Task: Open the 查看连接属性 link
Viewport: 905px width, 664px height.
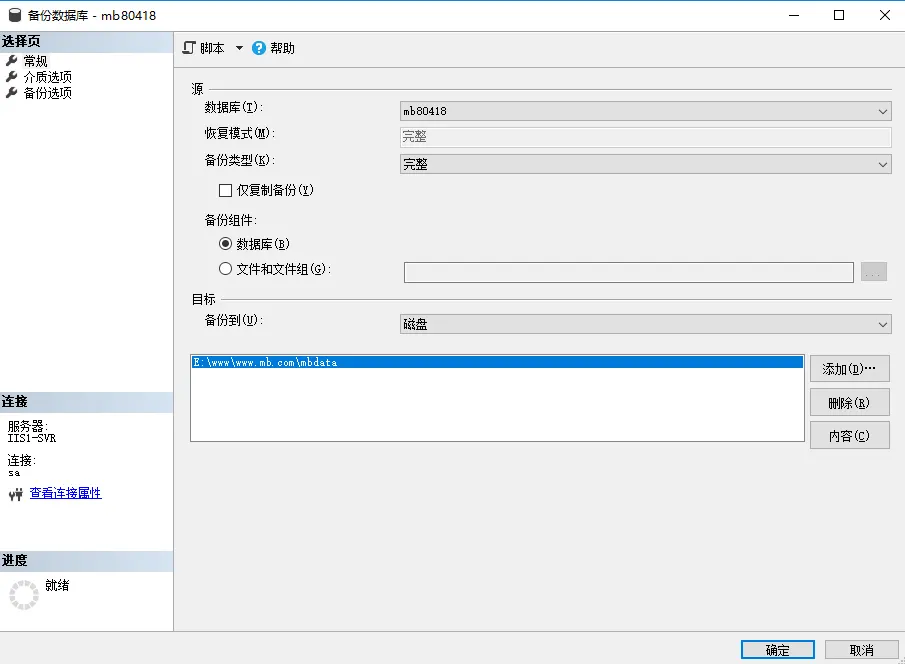Action: click(x=65, y=493)
